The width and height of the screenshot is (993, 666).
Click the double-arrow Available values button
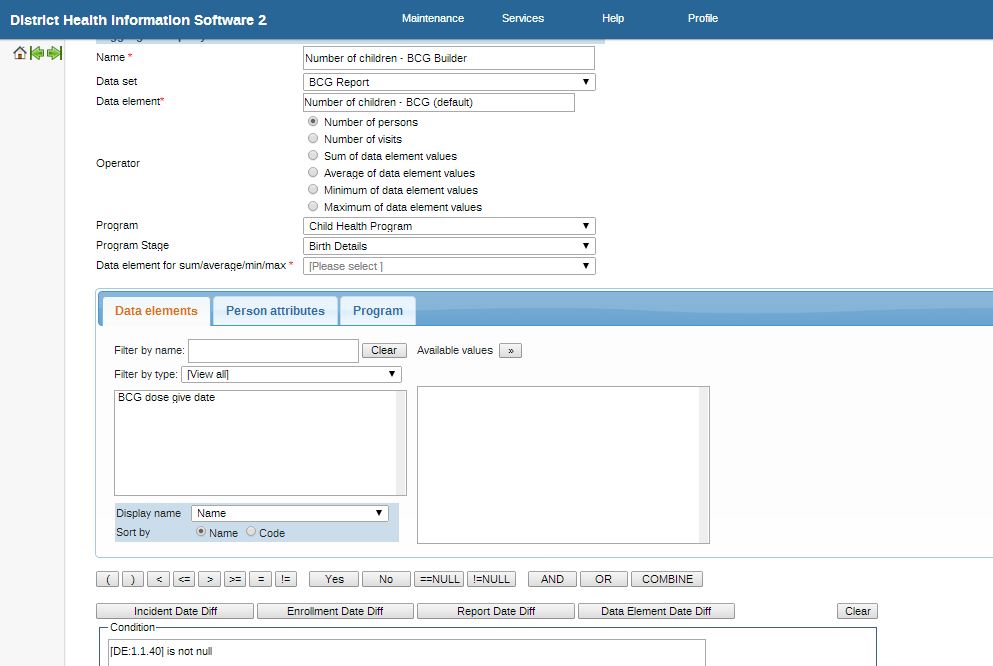click(x=510, y=351)
